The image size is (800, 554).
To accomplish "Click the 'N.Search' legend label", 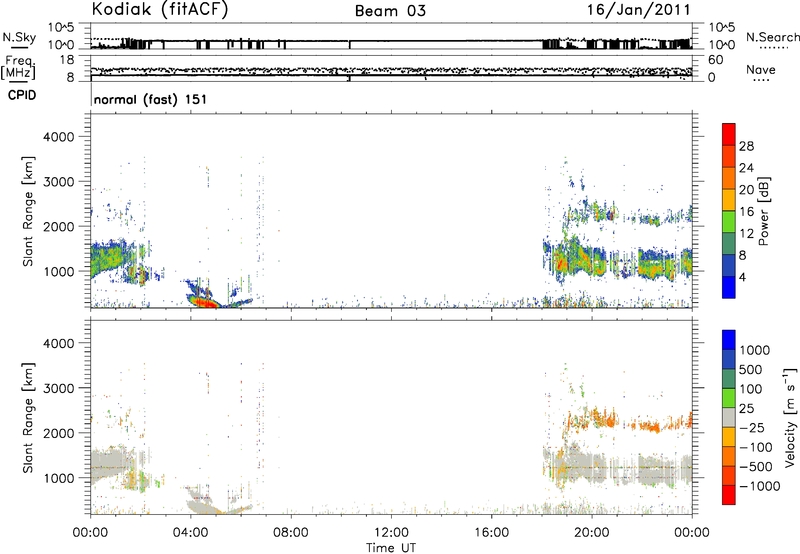I will tap(772, 37).
